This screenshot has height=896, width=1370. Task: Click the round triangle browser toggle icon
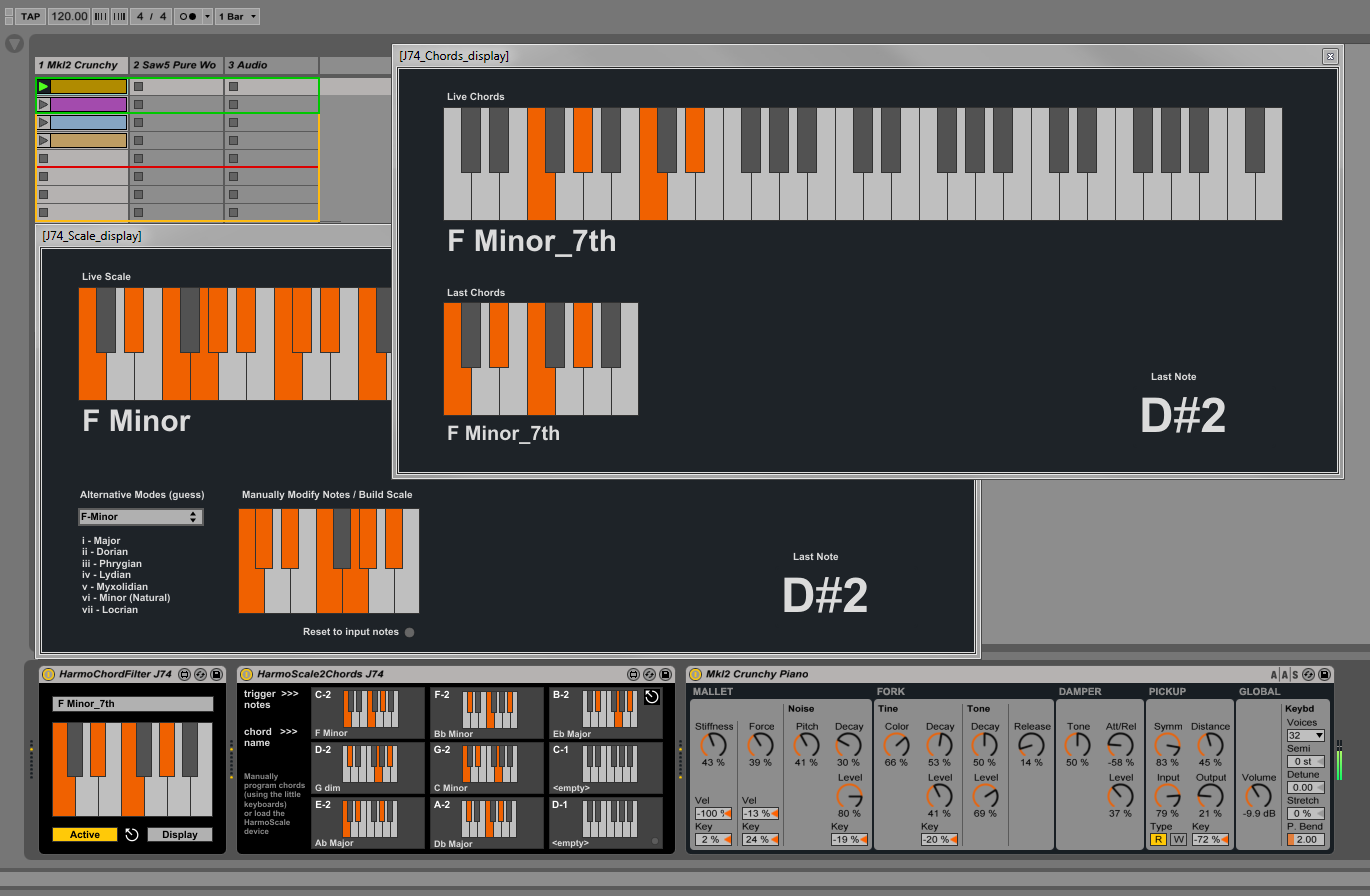[14, 44]
